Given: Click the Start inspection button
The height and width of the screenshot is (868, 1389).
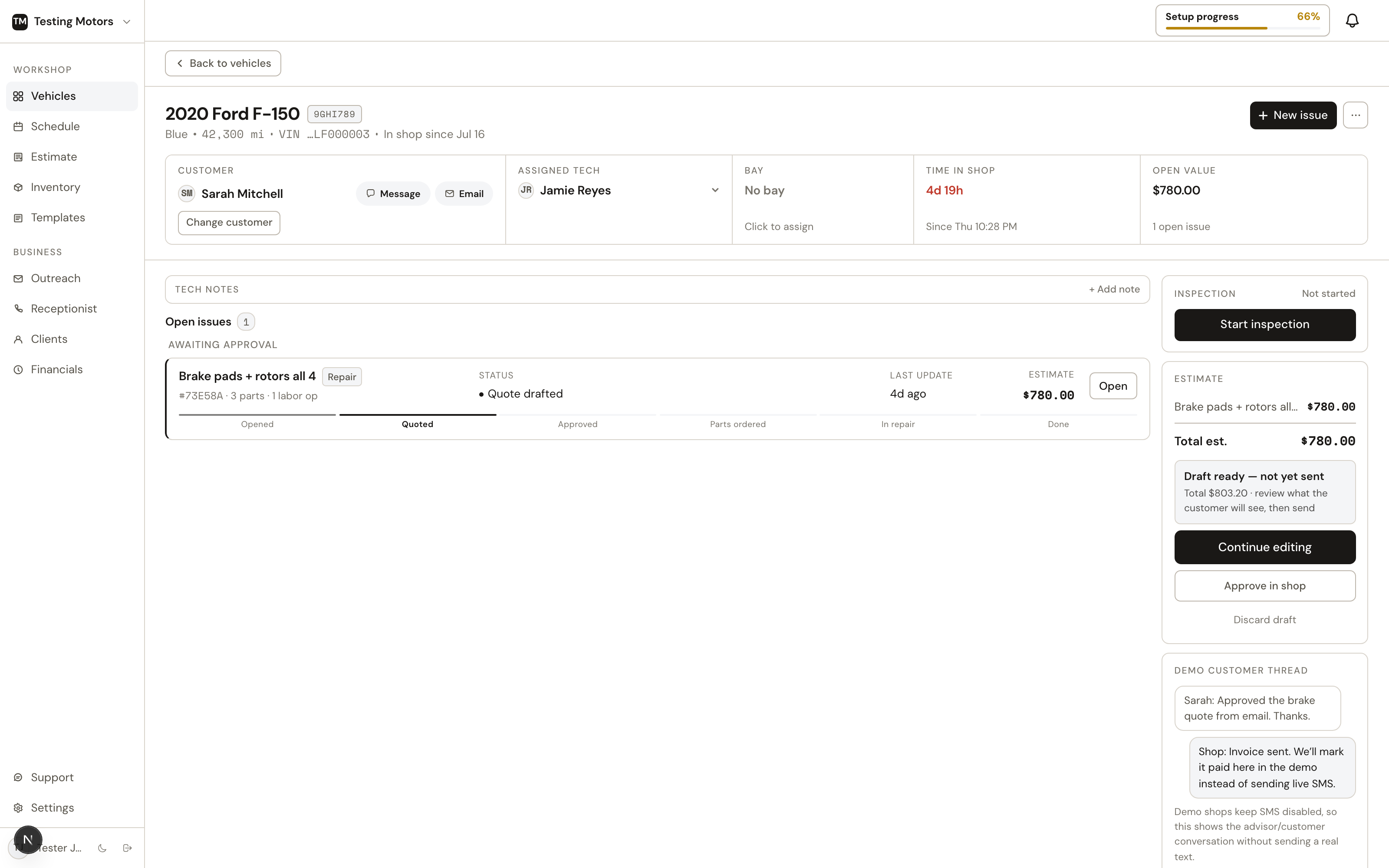Looking at the screenshot, I should (1264, 325).
